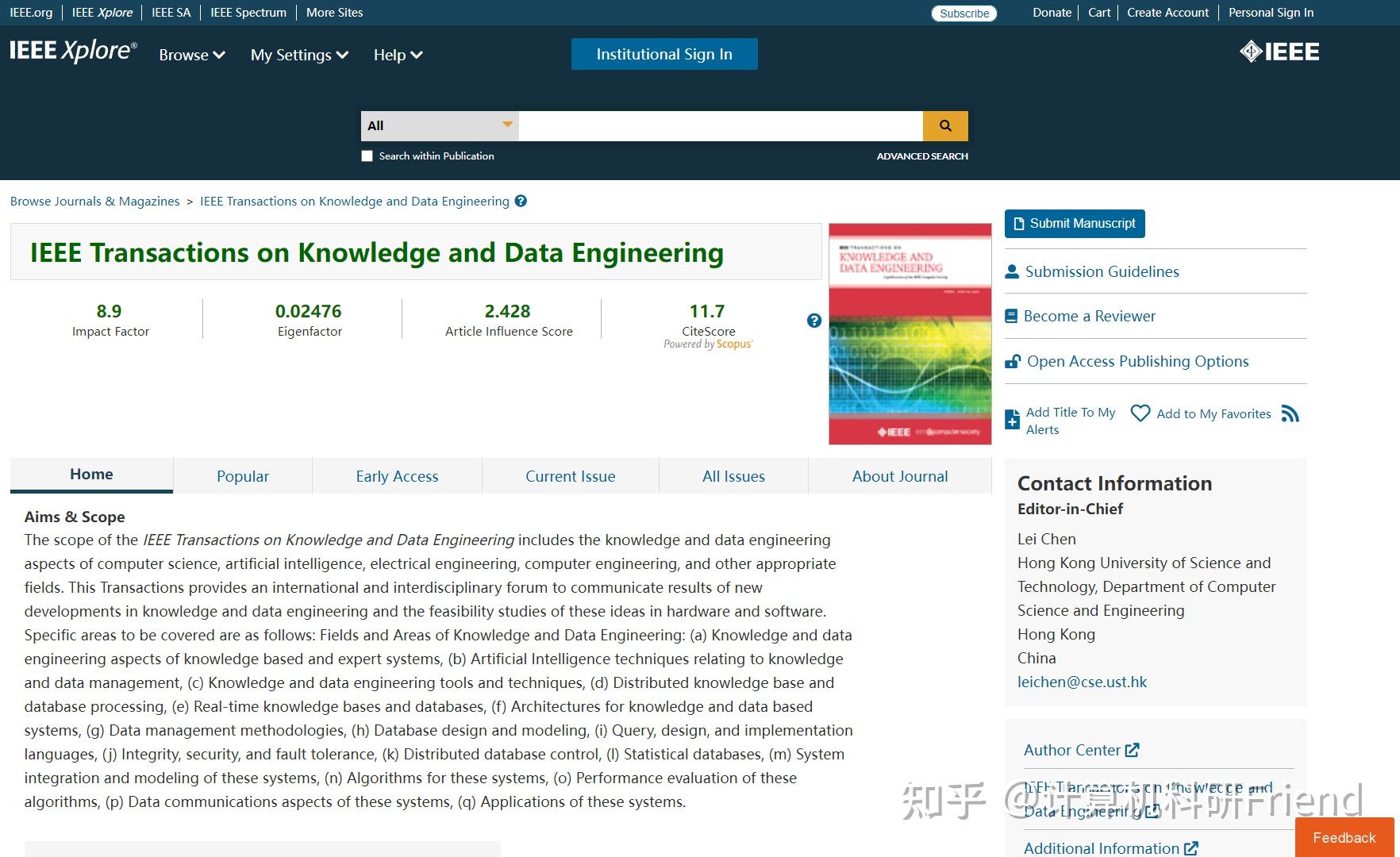This screenshot has width=1400, height=857.
Task: Click the Open Access padlock icon
Action: coord(1012,361)
